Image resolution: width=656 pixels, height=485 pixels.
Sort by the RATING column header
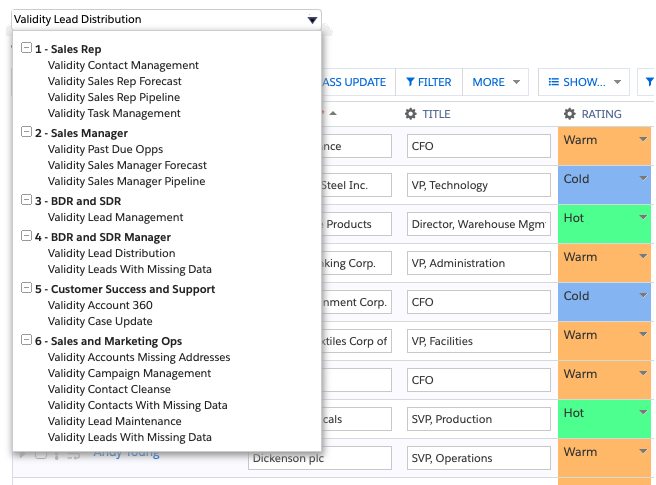(x=601, y=114)
